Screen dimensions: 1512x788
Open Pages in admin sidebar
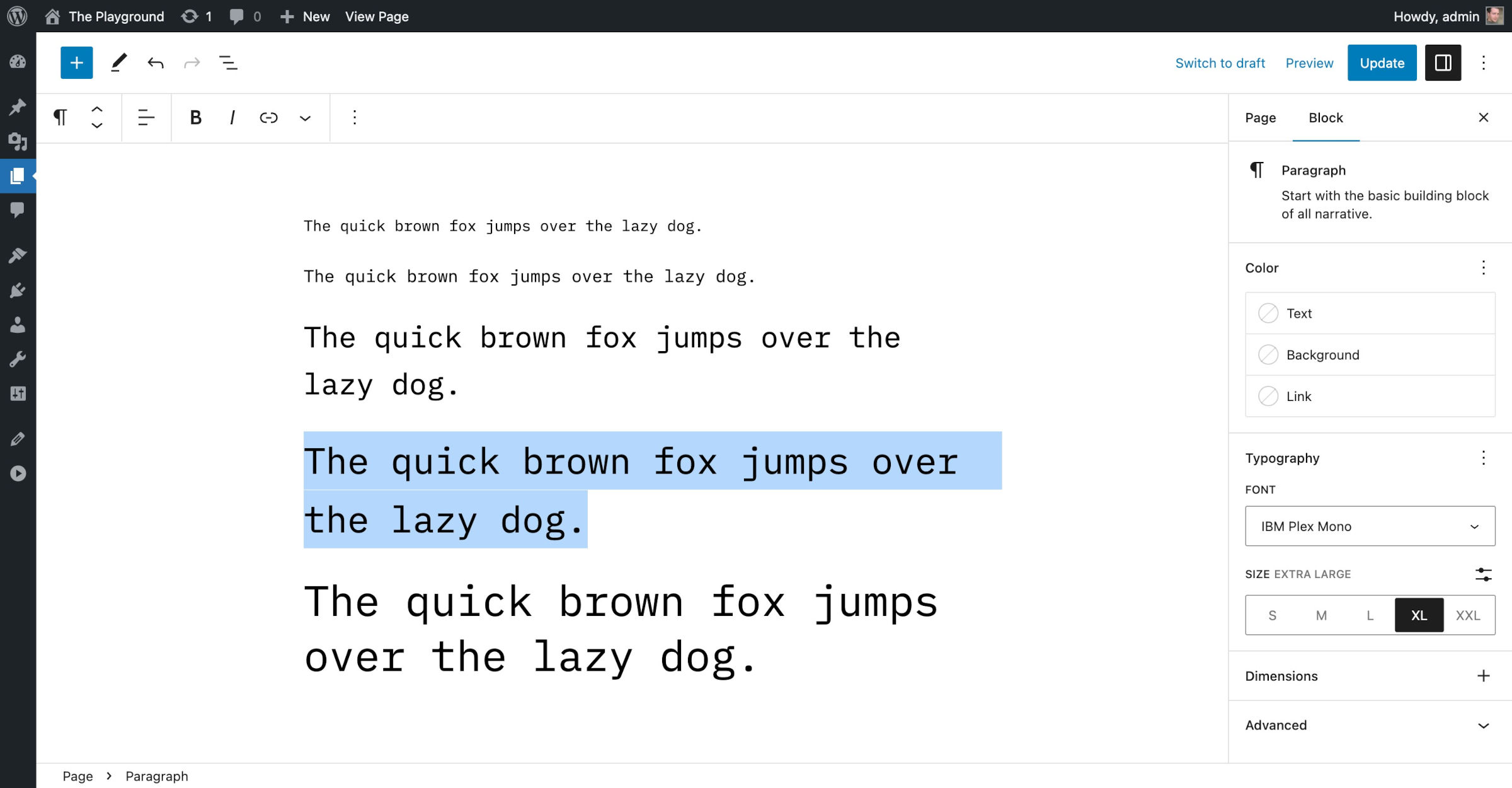(x=18, y=176)
